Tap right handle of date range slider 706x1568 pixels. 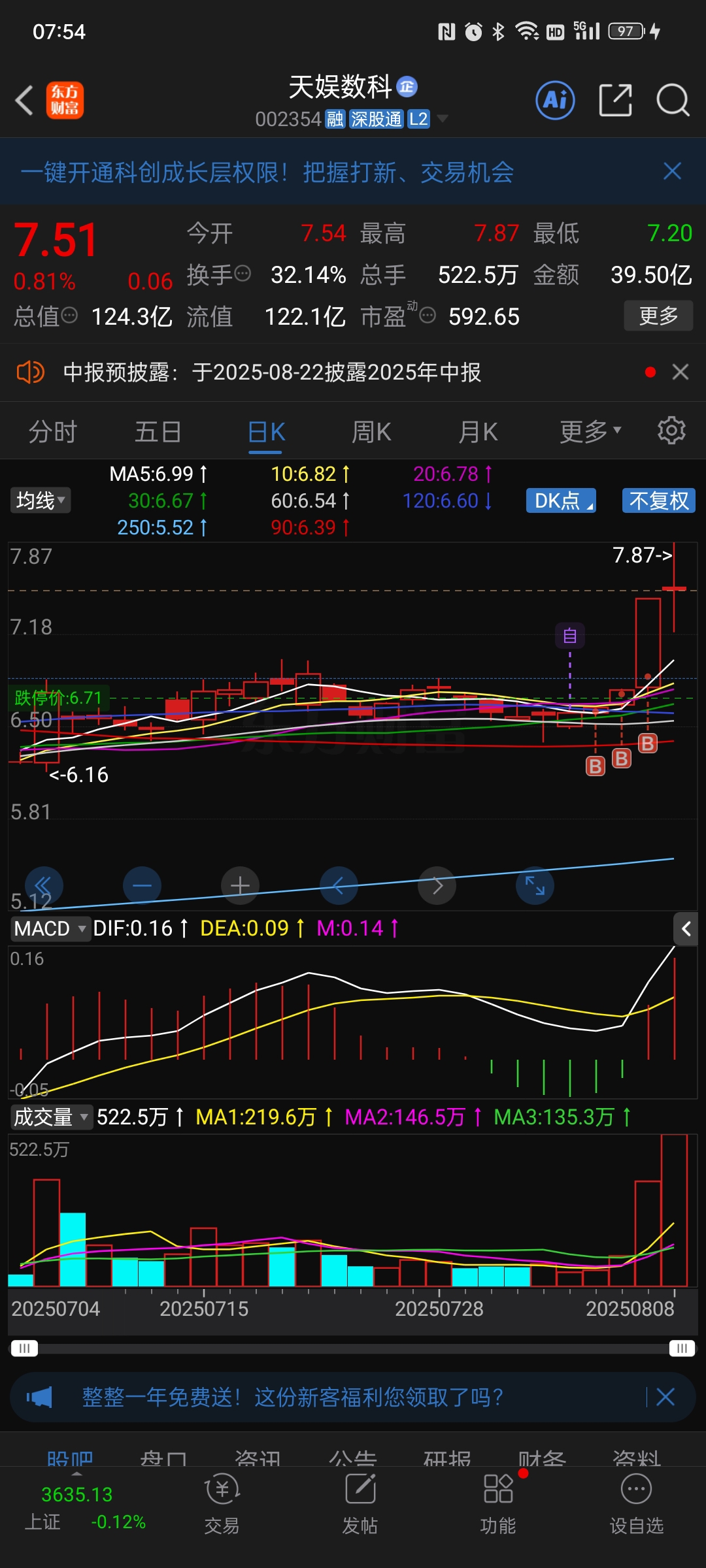pos(682,1348)
